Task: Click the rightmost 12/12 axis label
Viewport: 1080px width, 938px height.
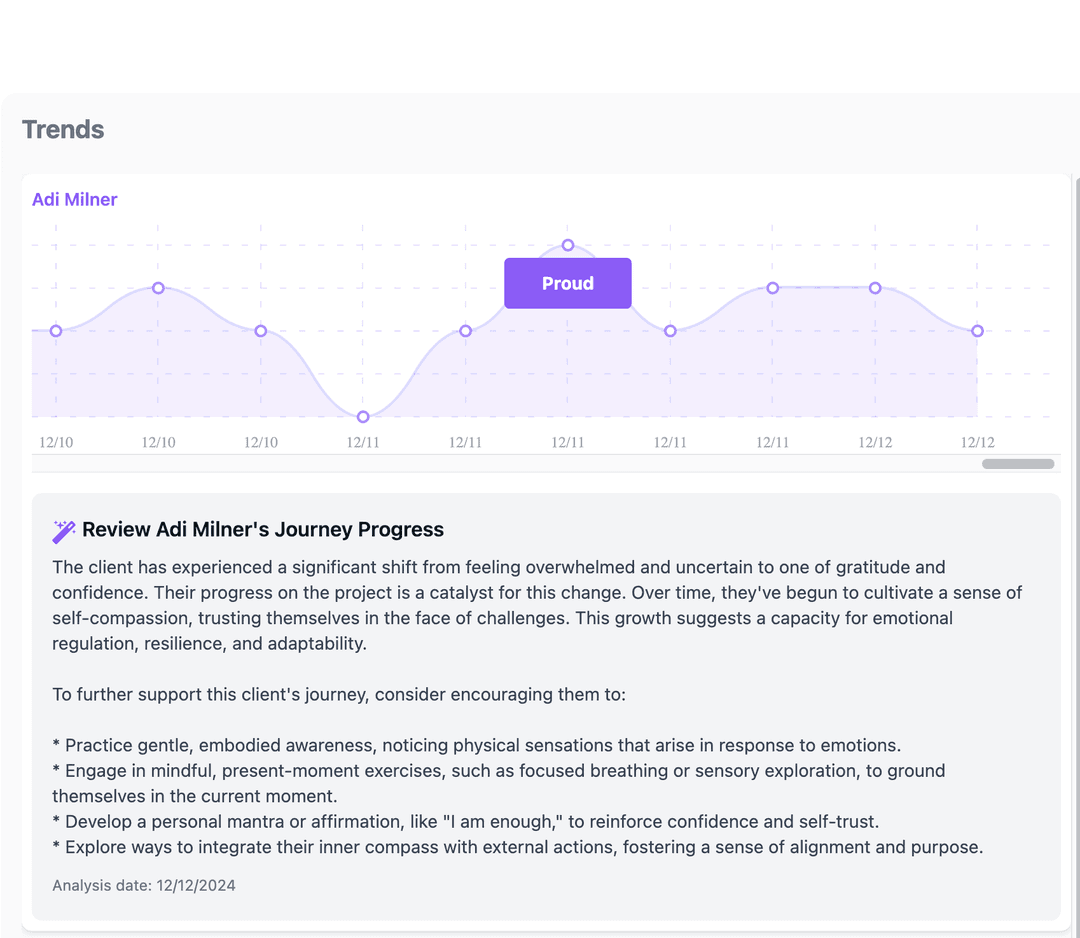Action: click(x=977, y=442)
